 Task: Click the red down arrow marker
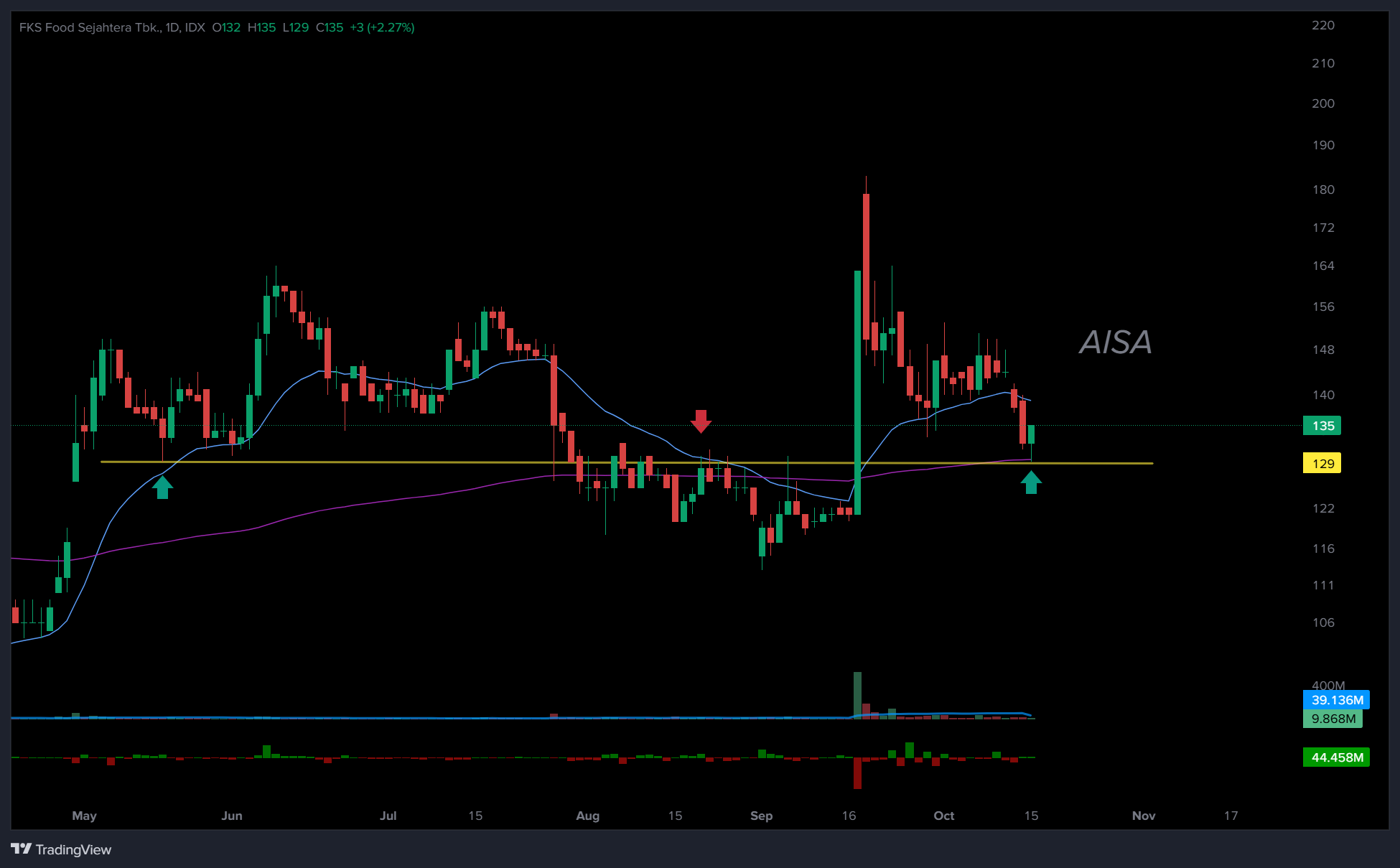(701, 421)
